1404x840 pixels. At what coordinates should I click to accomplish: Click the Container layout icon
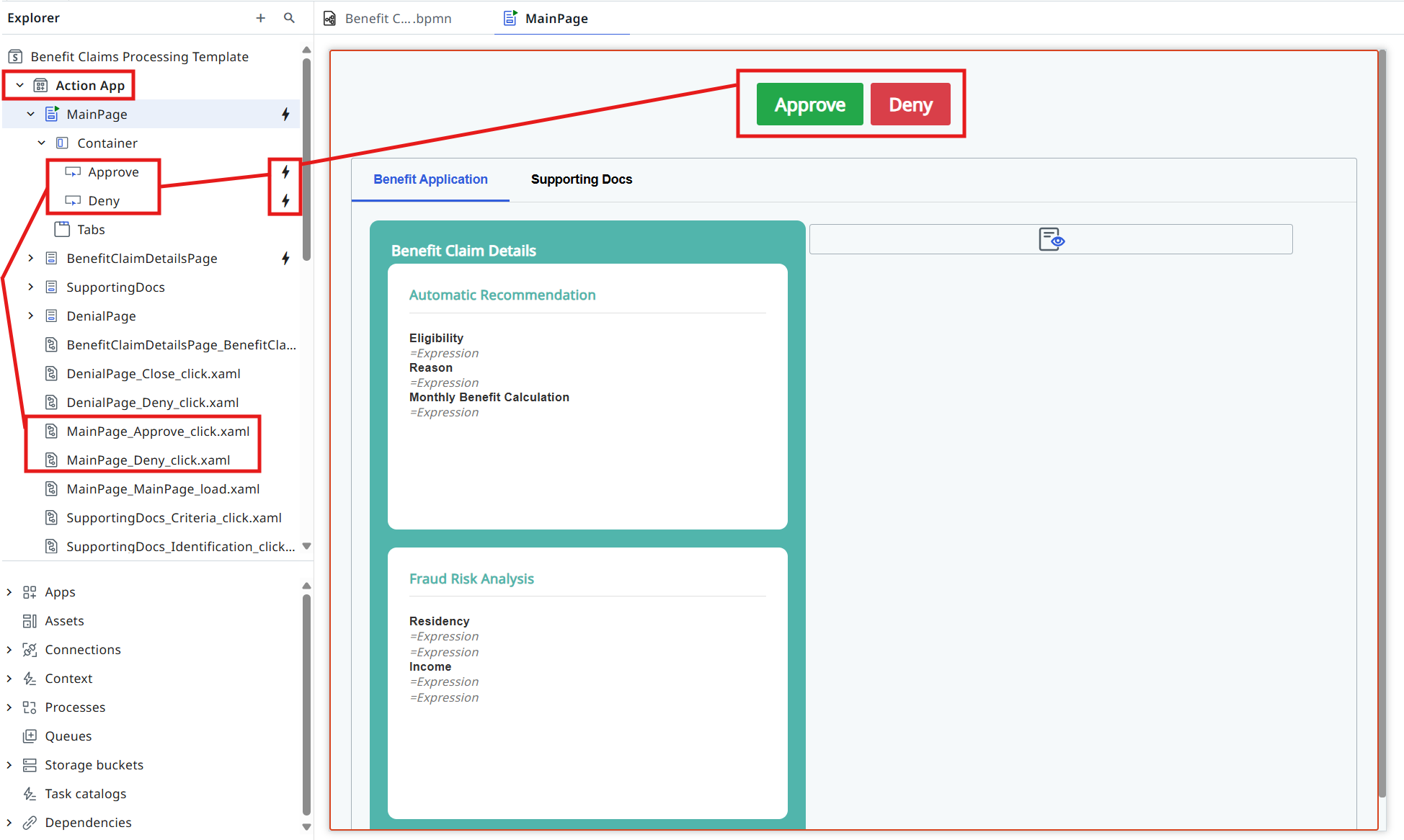(63, 143)
